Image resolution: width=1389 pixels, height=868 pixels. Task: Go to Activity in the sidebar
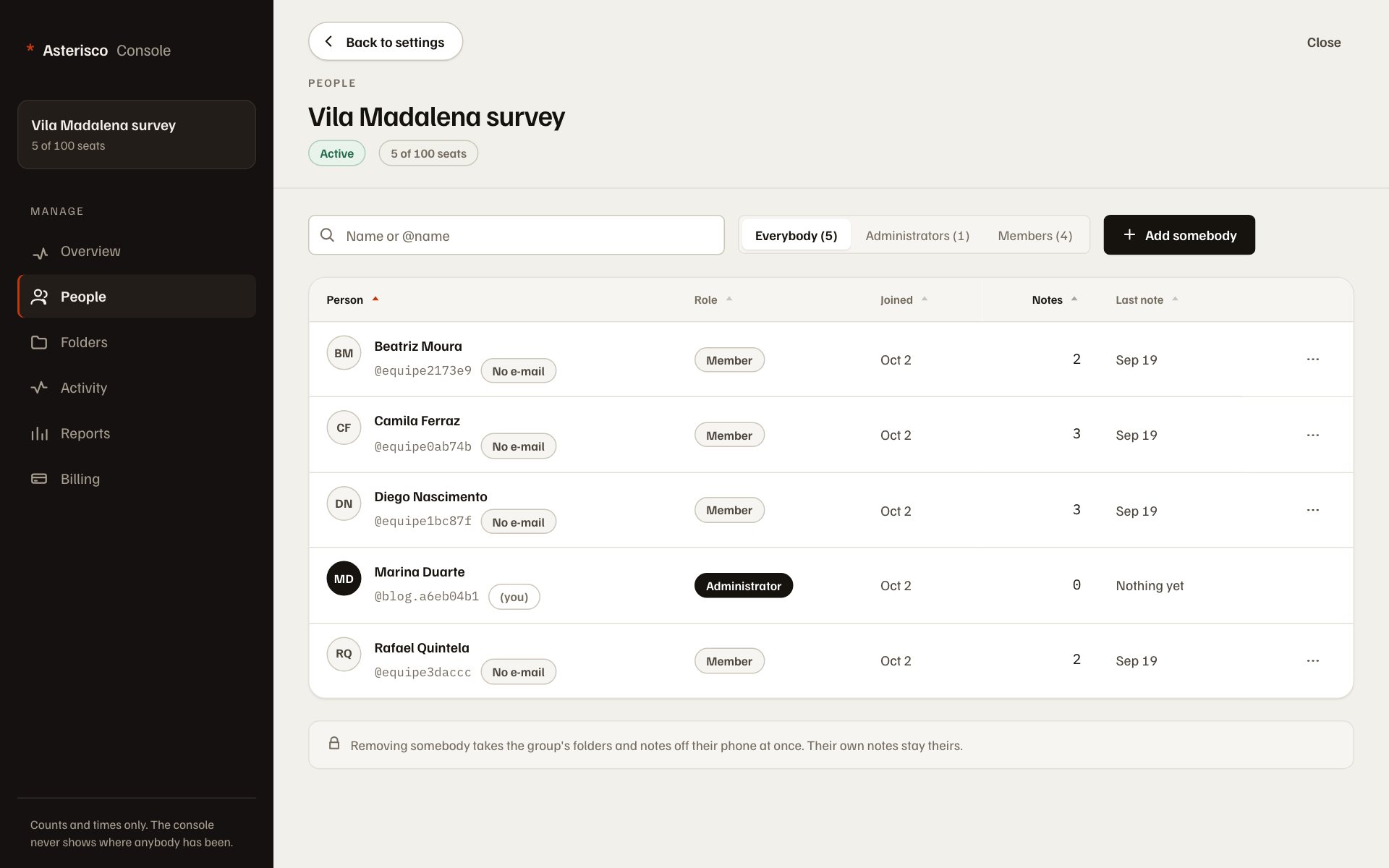tap(137, 388)
